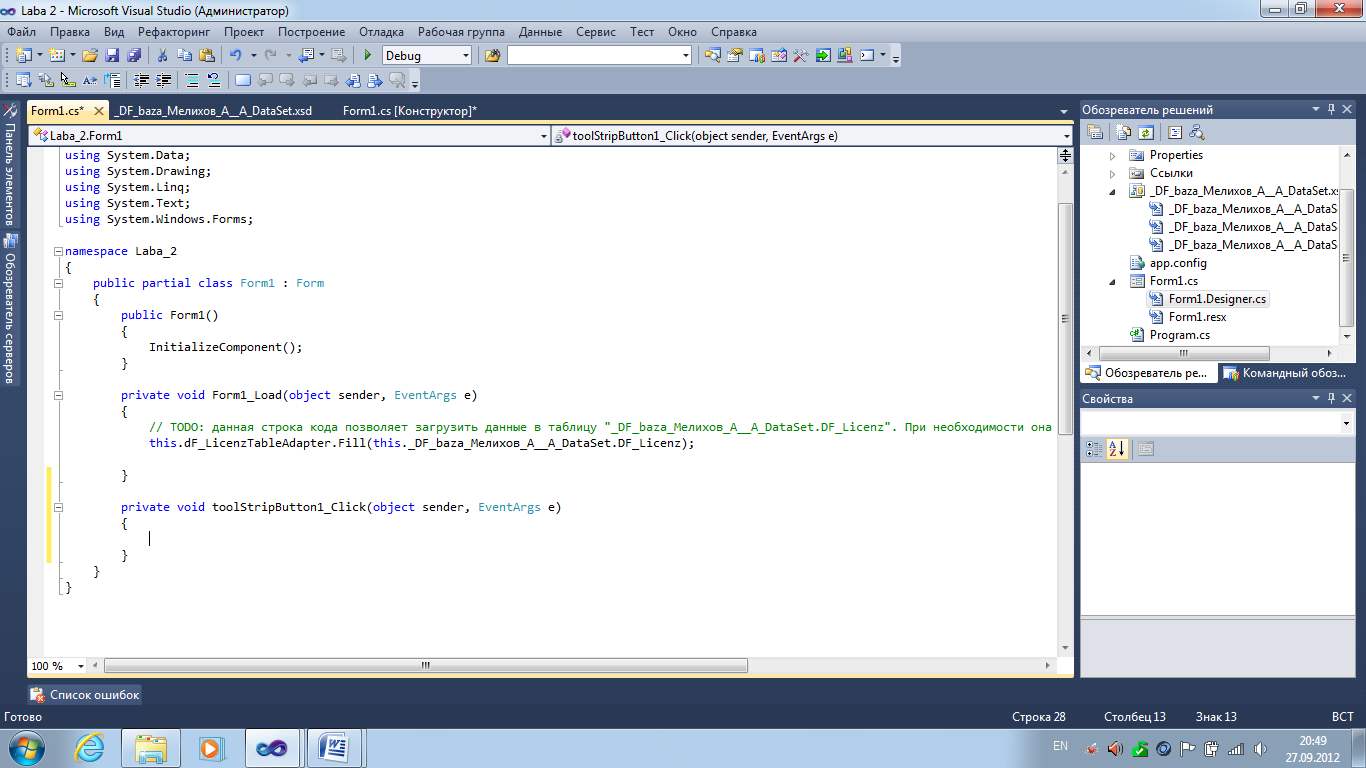Switch to the DataSet.xsd document tab
This screenshot has width=1366, height=768.
[x=214, y=111]
